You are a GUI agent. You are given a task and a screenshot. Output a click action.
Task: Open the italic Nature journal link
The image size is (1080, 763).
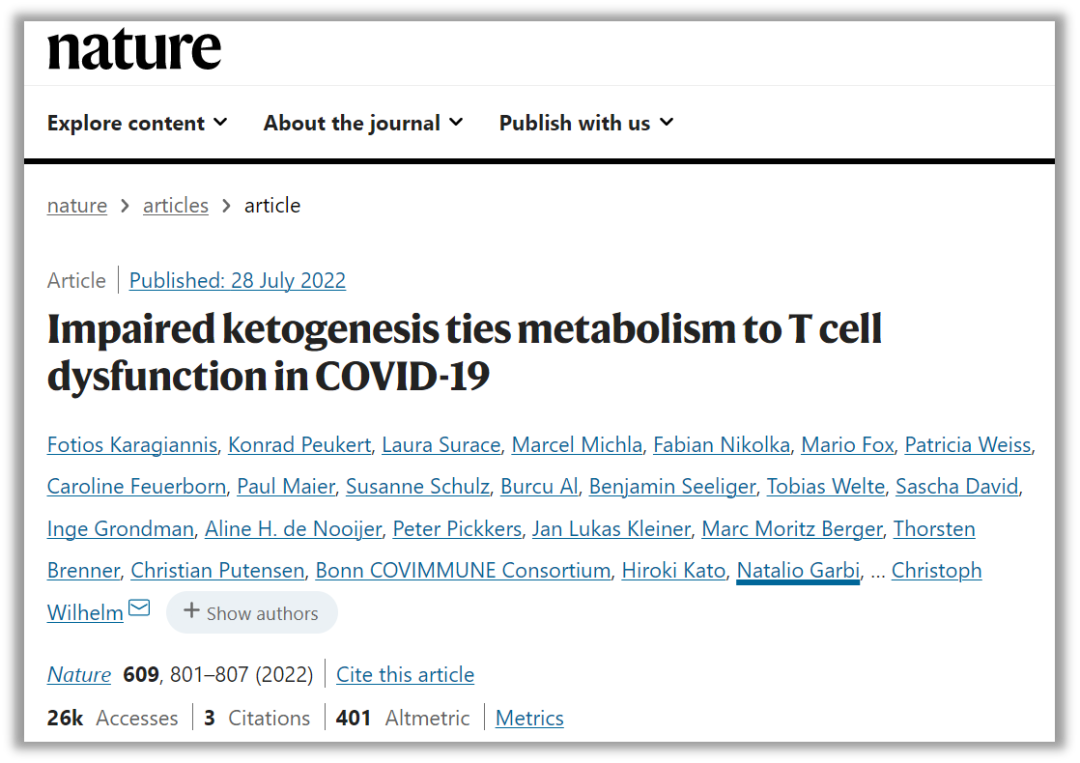[x=79, y=674]
